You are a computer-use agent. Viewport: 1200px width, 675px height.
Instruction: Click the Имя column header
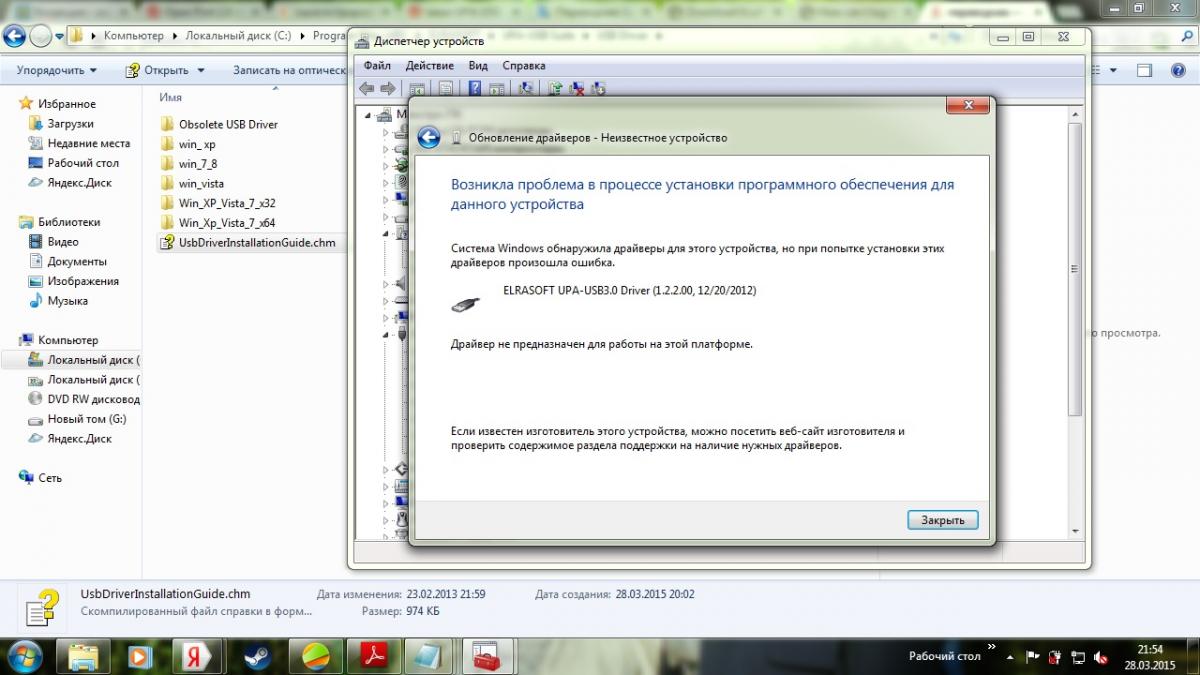[170, 97]
